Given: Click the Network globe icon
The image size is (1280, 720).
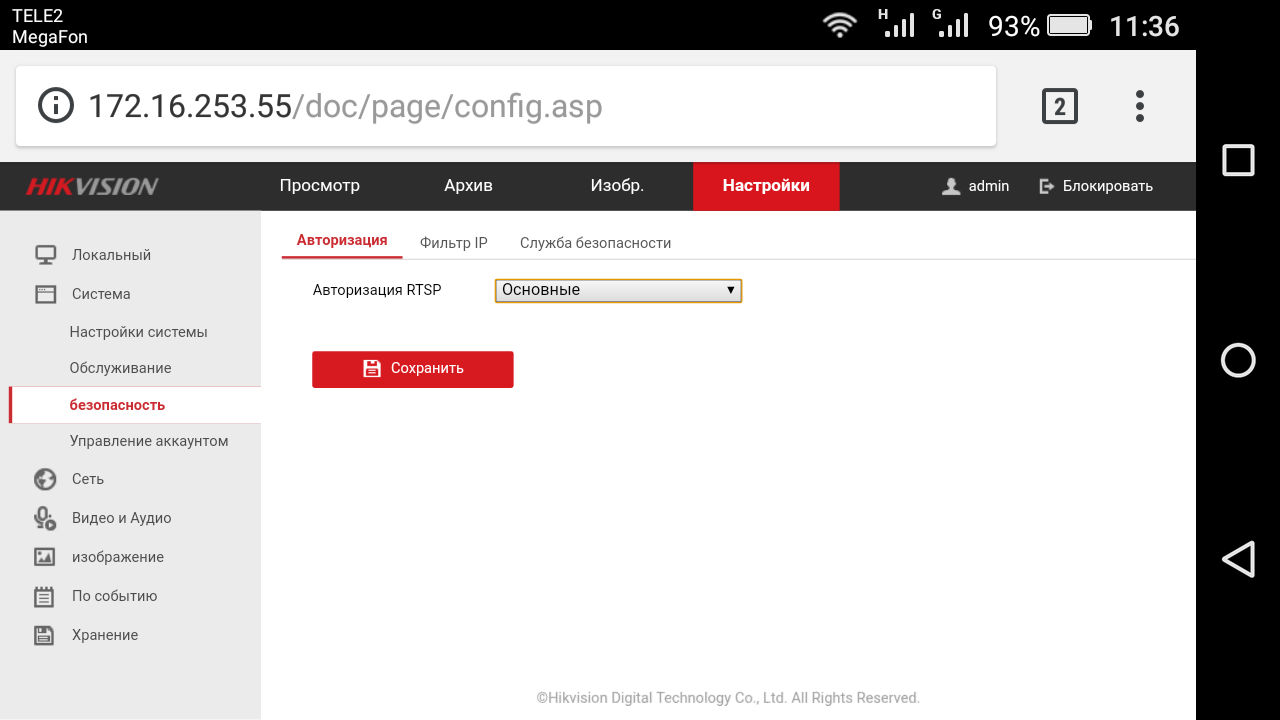Looking at the screenshot, I should tap(45, 479).
